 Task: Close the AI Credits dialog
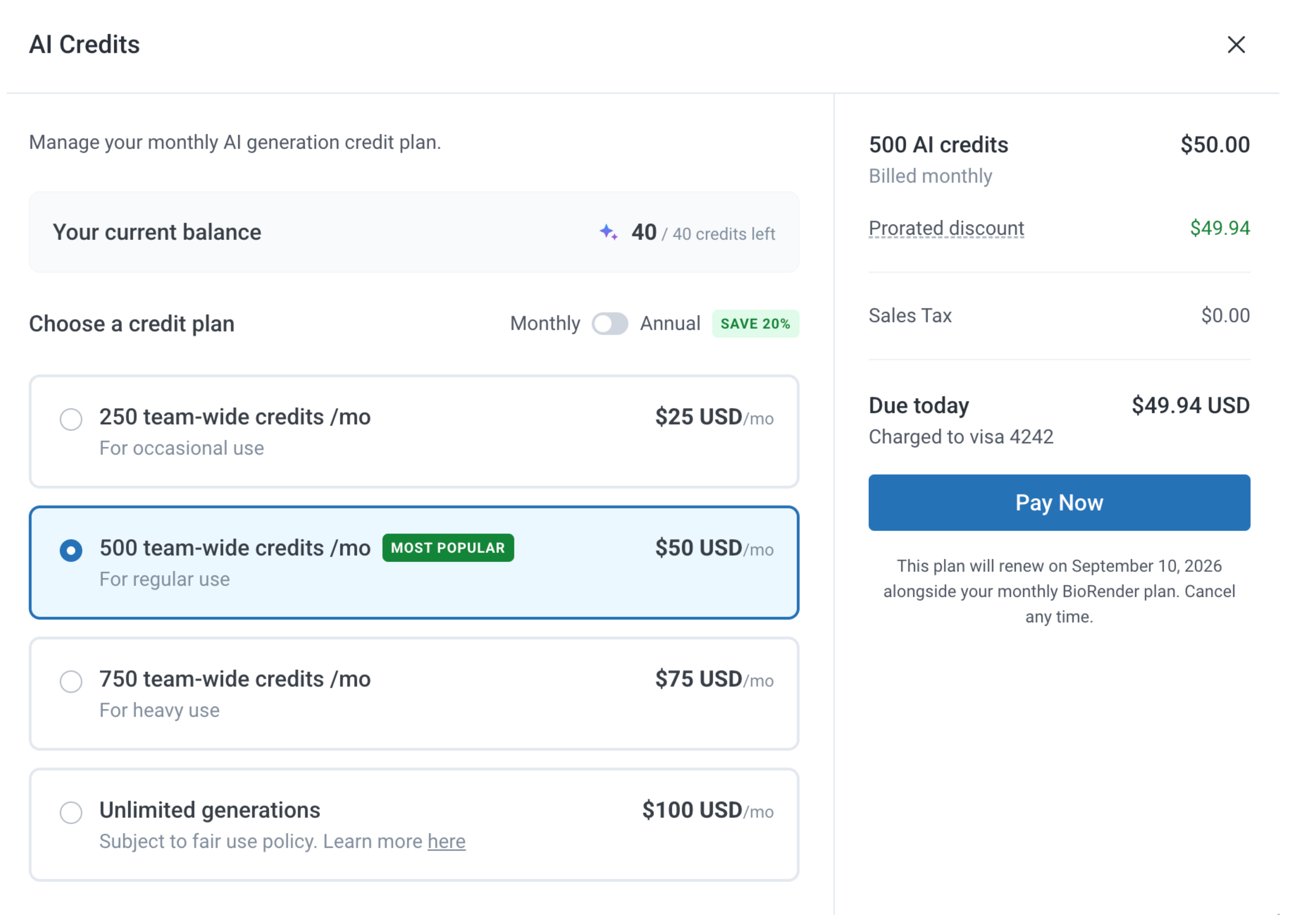click(x=1235, y=45)
